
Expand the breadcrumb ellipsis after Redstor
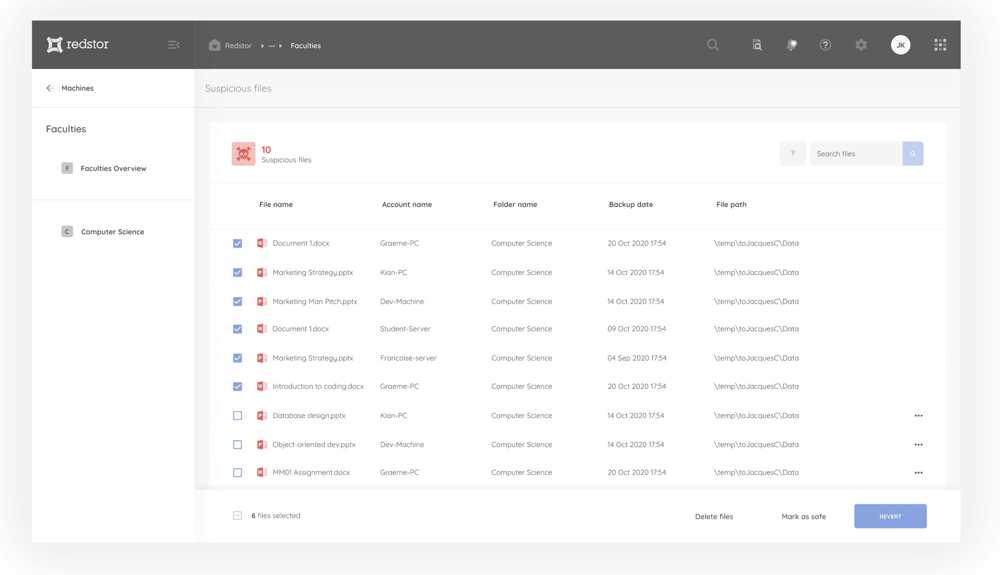[271, 46]
